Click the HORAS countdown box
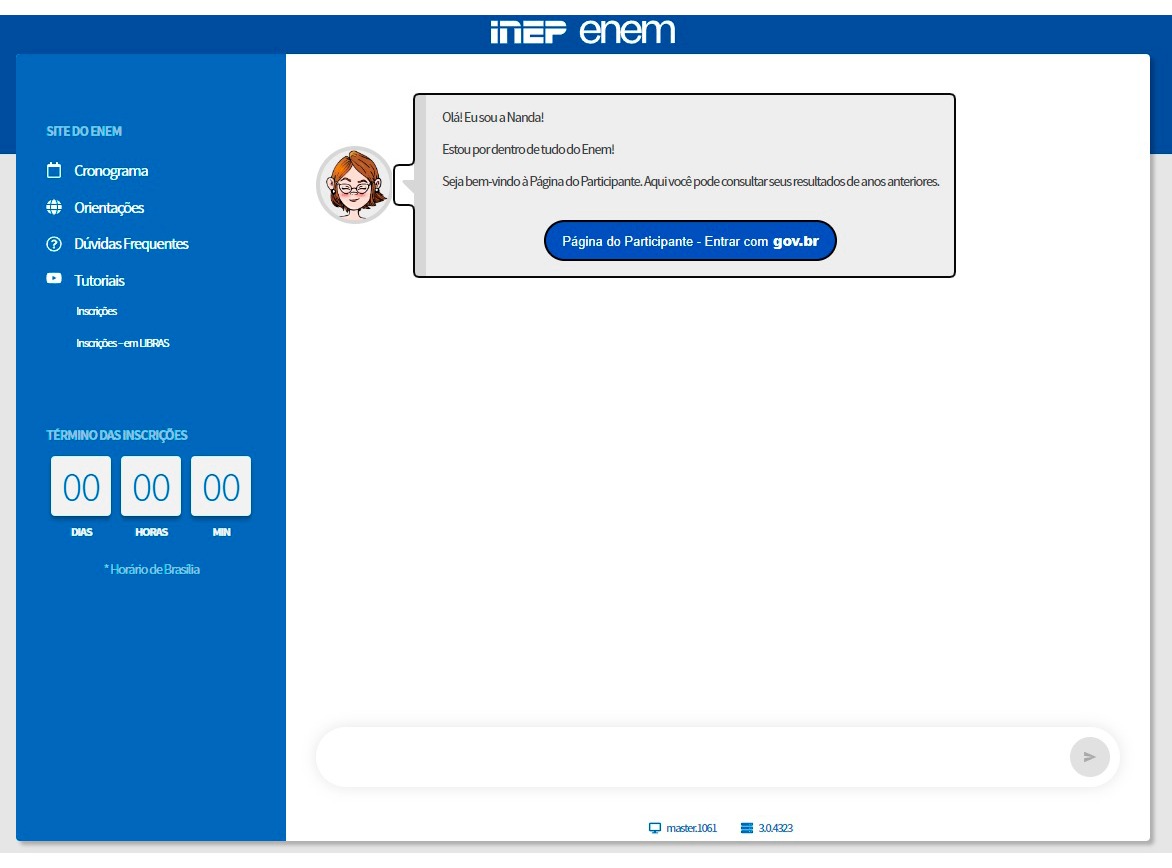 click(x=151, y=487)
